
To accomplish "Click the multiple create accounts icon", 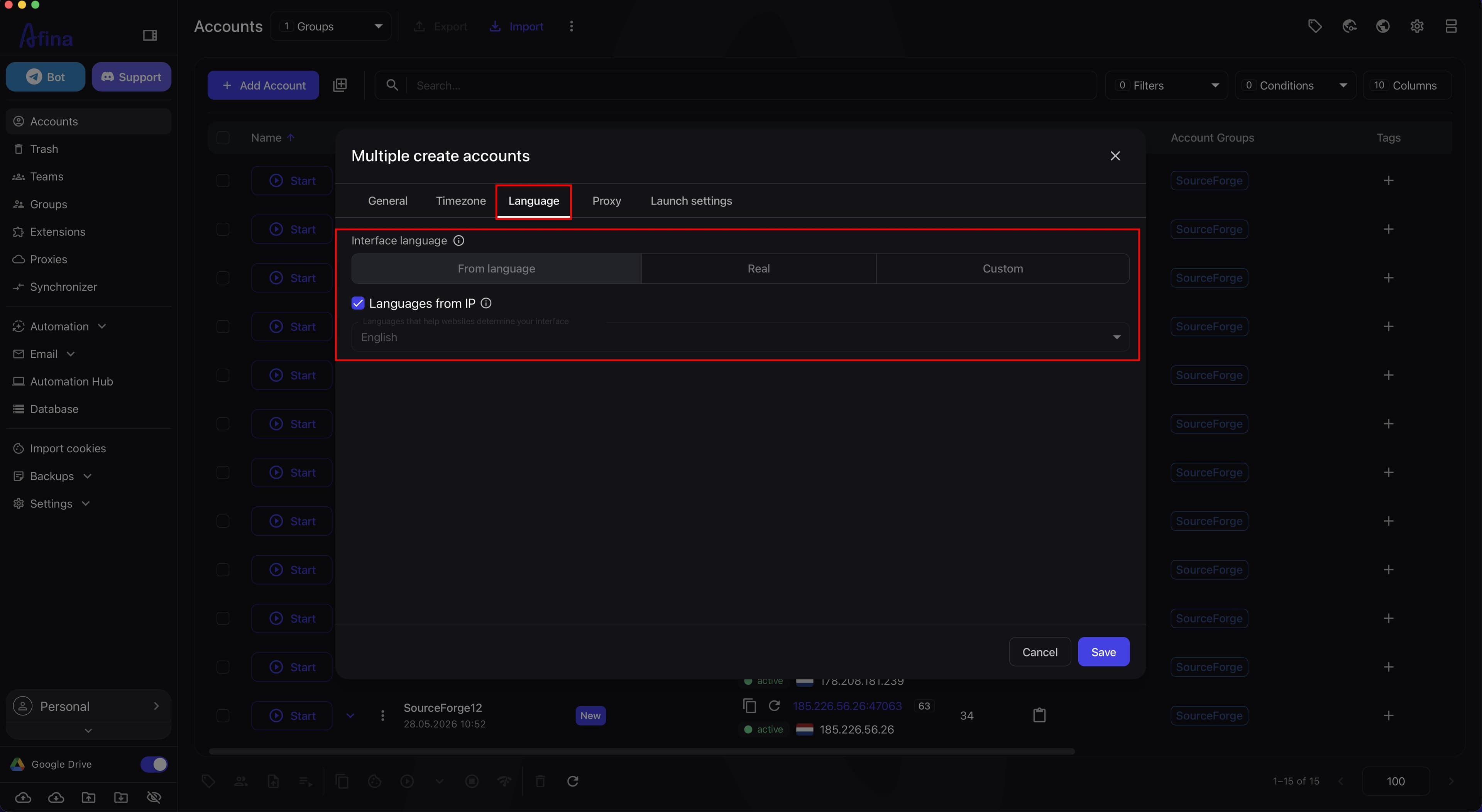I will [x=340, y=85].
